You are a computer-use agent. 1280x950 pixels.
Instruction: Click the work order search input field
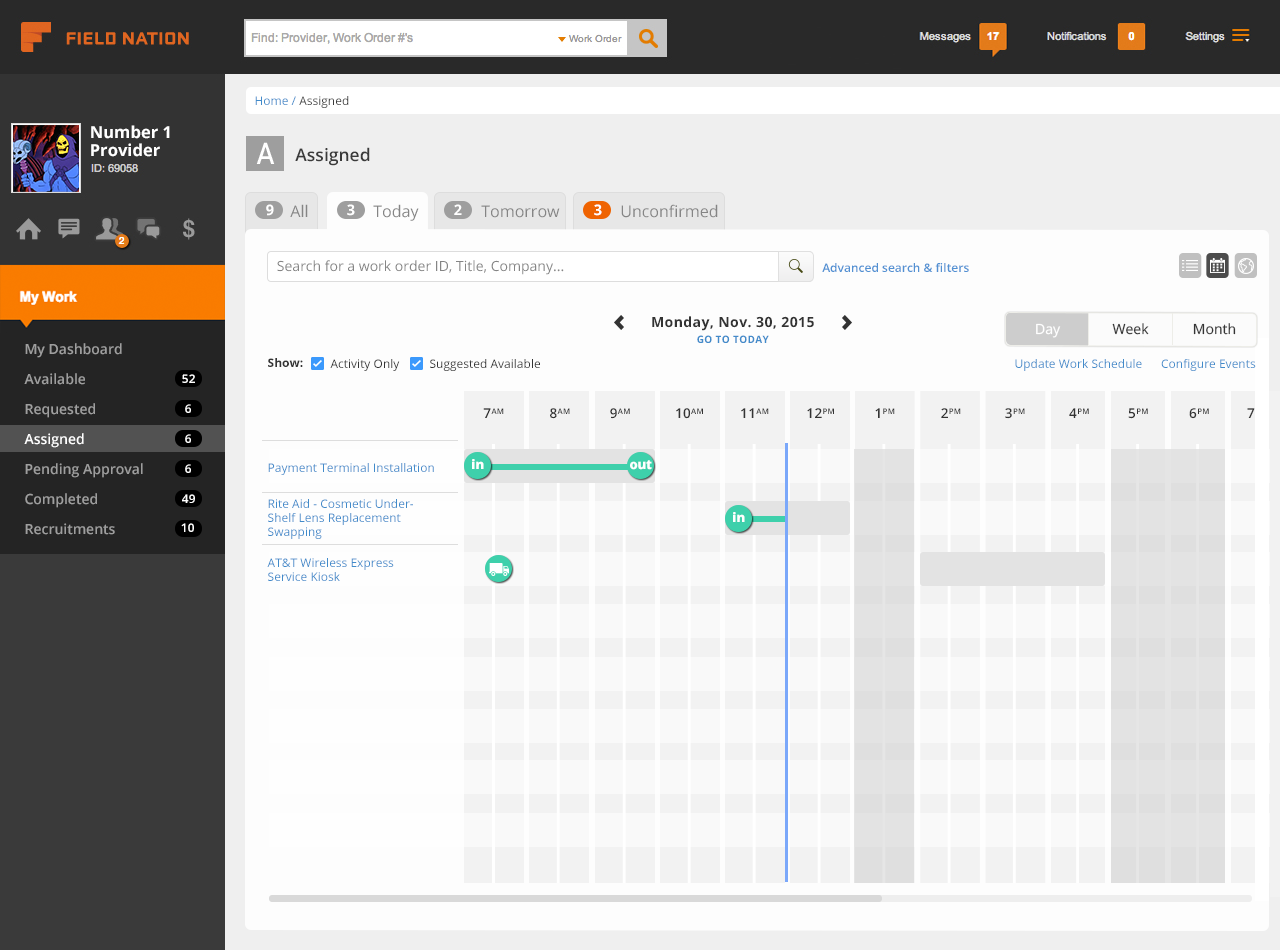pyautogui.click(x=522, y=266)
